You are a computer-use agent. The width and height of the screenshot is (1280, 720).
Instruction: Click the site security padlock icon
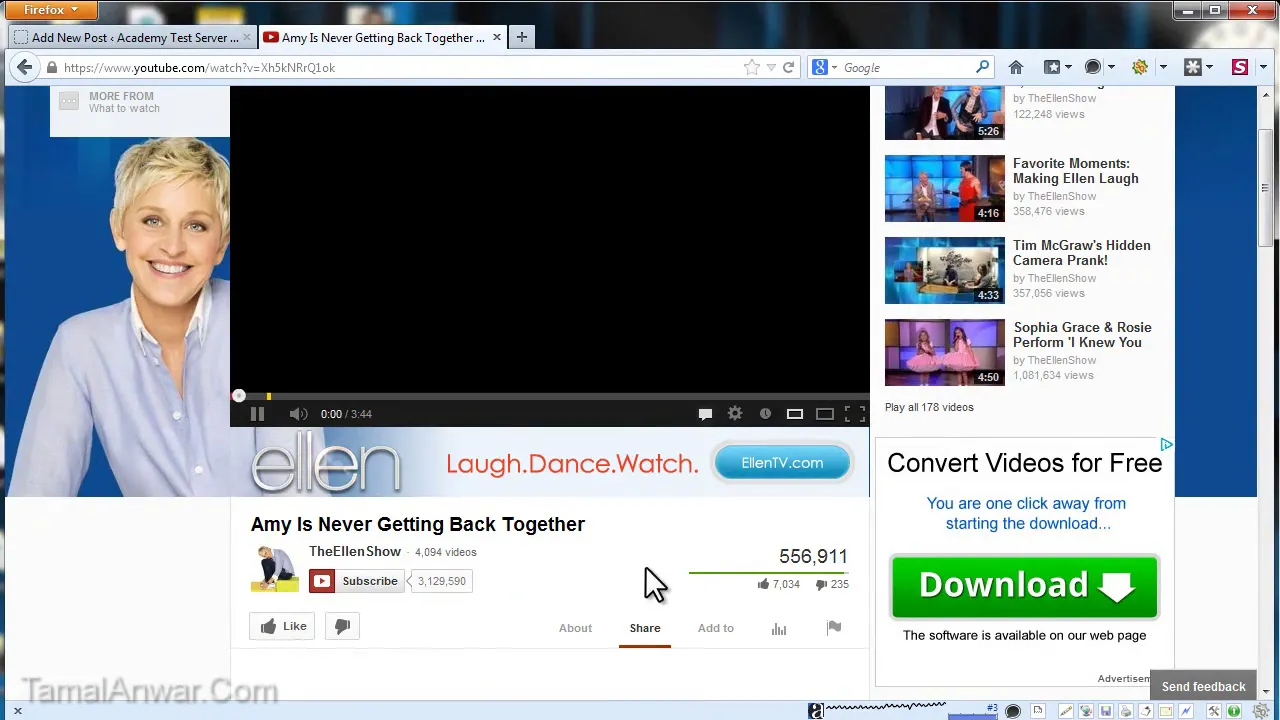52,67
